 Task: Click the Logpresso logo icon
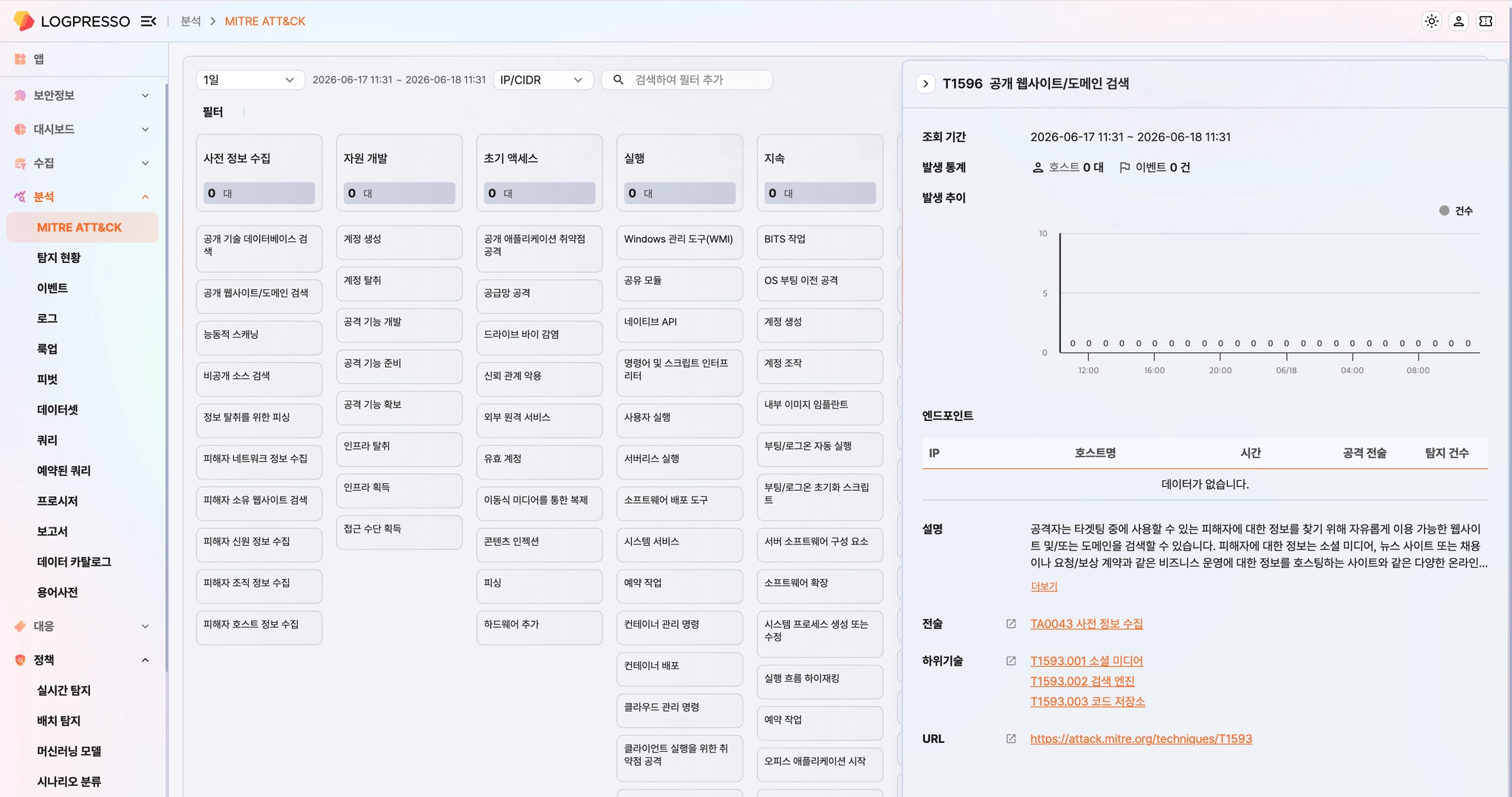click(x=24, y=21)
